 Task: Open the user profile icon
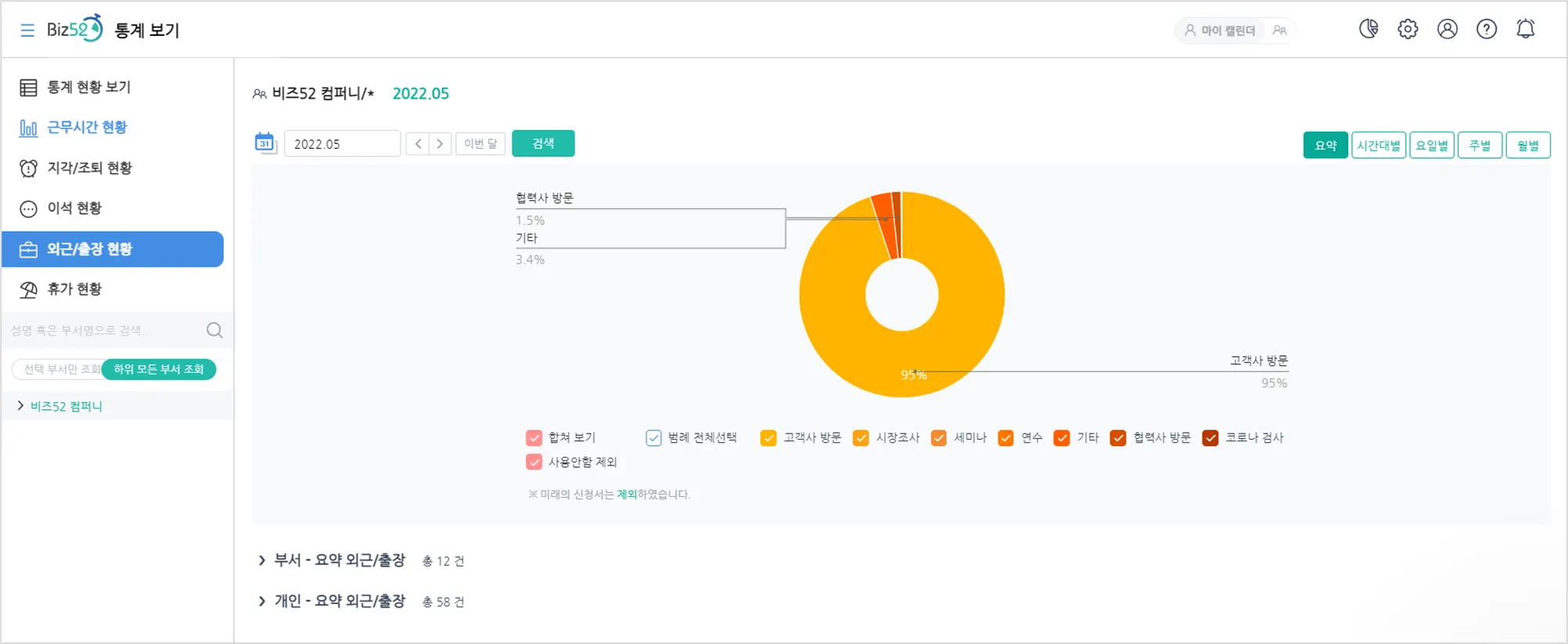coord(1447,29)
